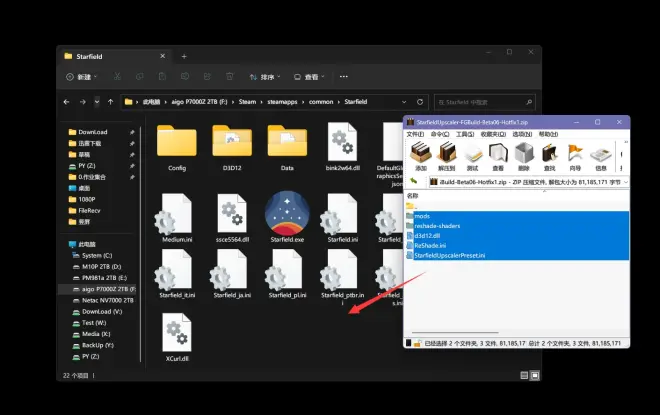
Task: Click the Delete trash icon in Explorer
Action: (x=229, y=77)
